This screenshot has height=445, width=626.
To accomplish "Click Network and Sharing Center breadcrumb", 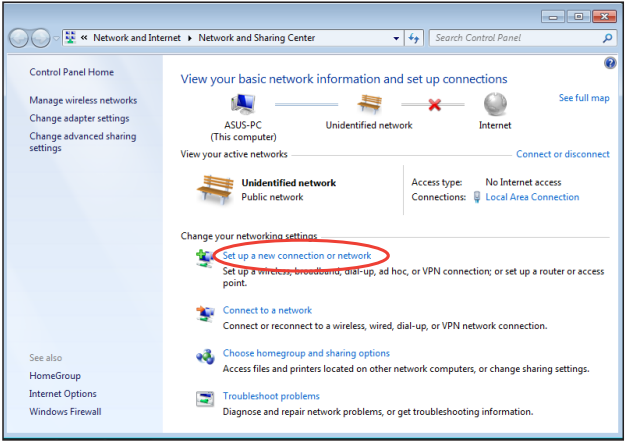I will pos(257,38).
